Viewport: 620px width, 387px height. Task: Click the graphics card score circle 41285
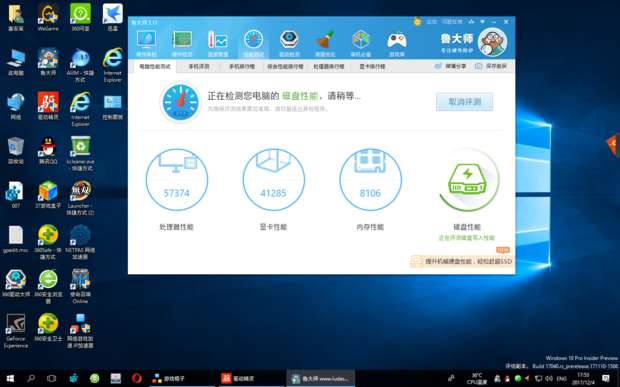(274, 179)
